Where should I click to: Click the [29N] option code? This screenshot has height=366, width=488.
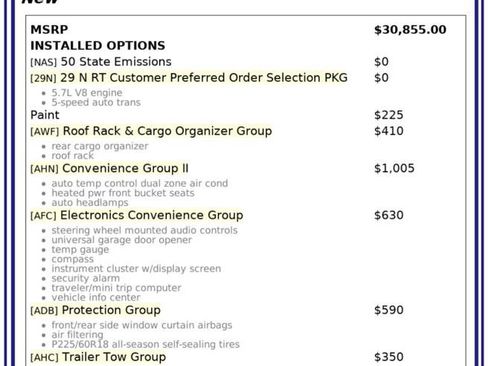click(43, 78)
